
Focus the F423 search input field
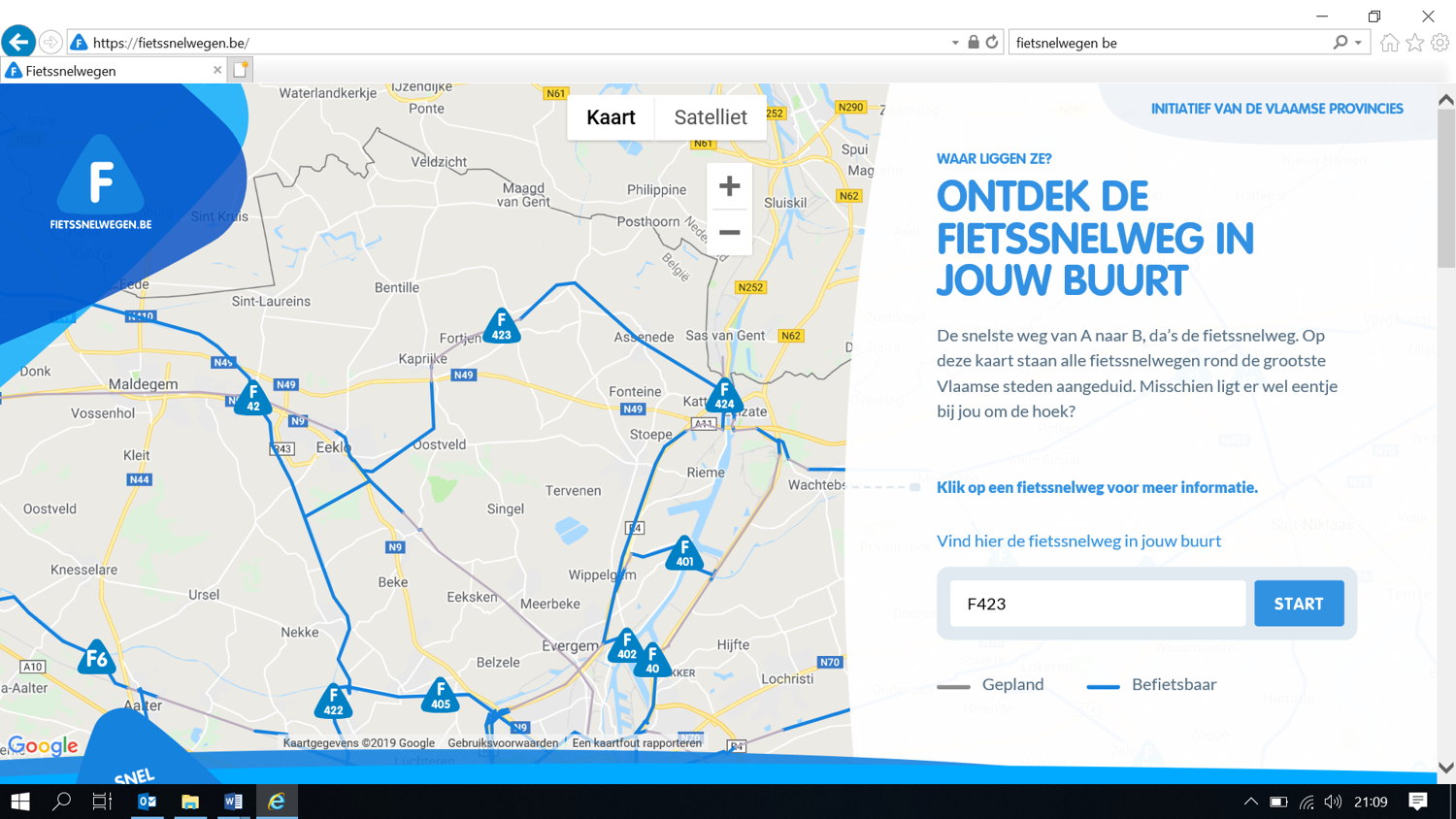click(x=1098, y=604)
